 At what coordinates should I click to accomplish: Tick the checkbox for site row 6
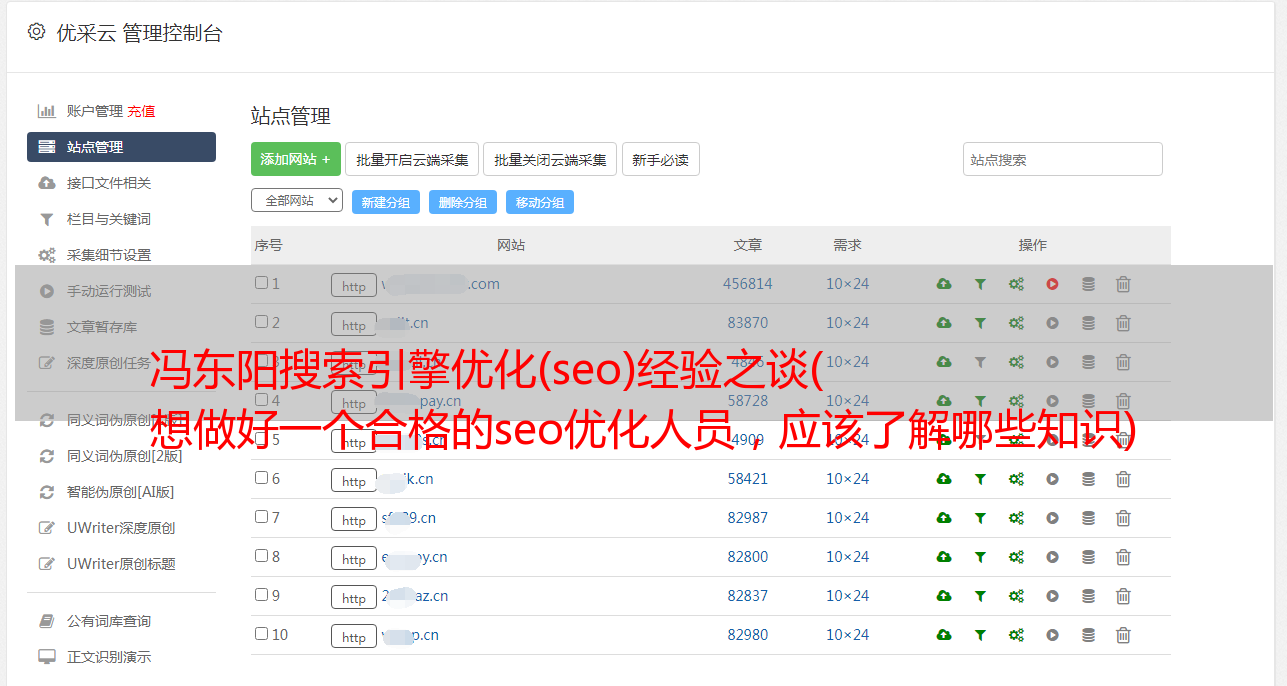261,478
